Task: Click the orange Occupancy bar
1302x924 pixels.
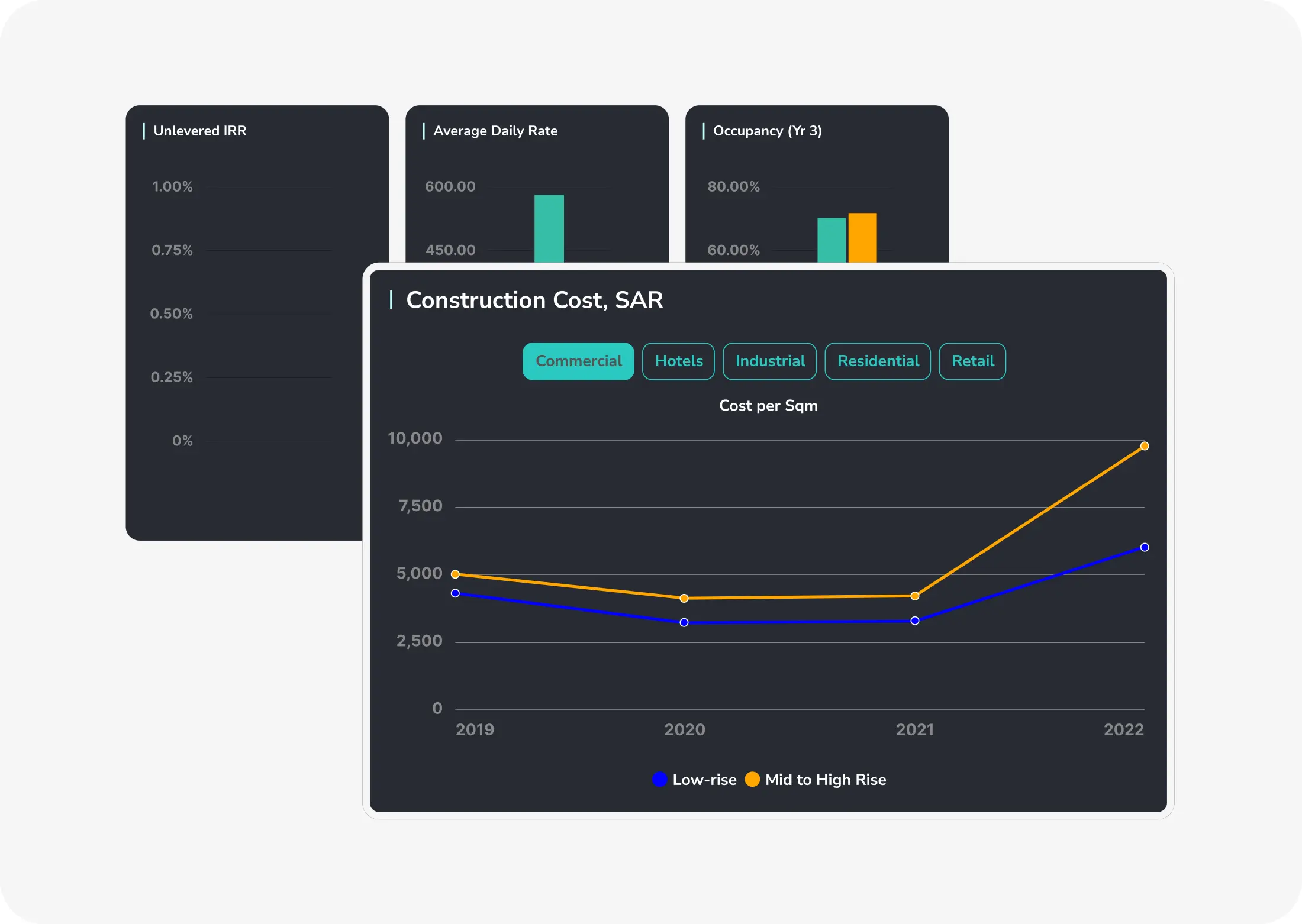Action: point(862,237)
